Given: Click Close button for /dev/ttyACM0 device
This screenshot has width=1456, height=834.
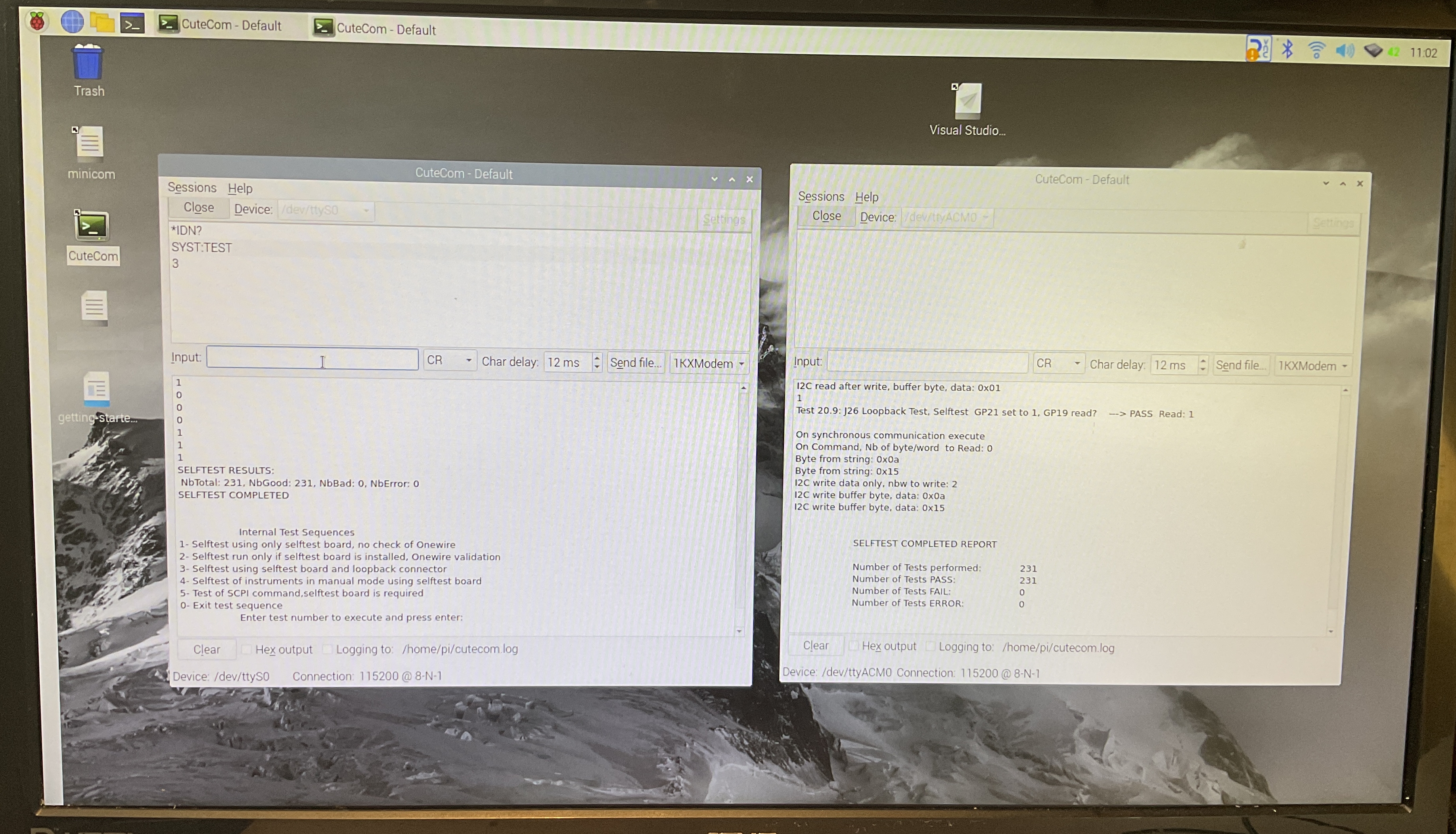Looking at the screenshot, I should (826, 216).
